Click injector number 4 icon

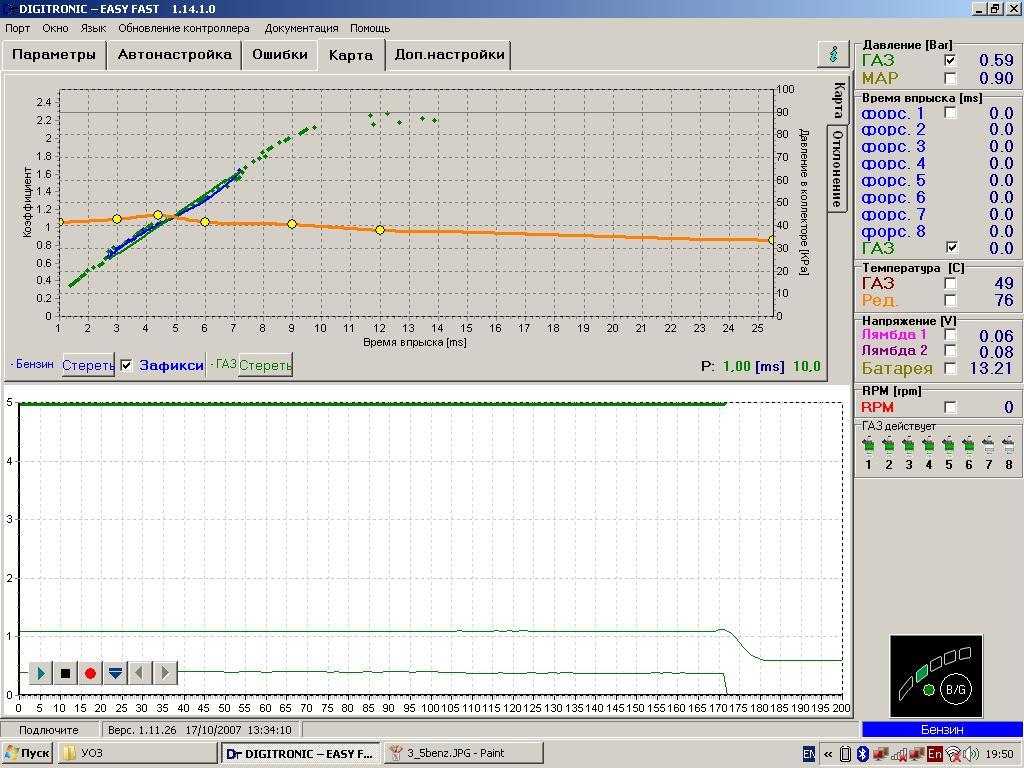928,445
